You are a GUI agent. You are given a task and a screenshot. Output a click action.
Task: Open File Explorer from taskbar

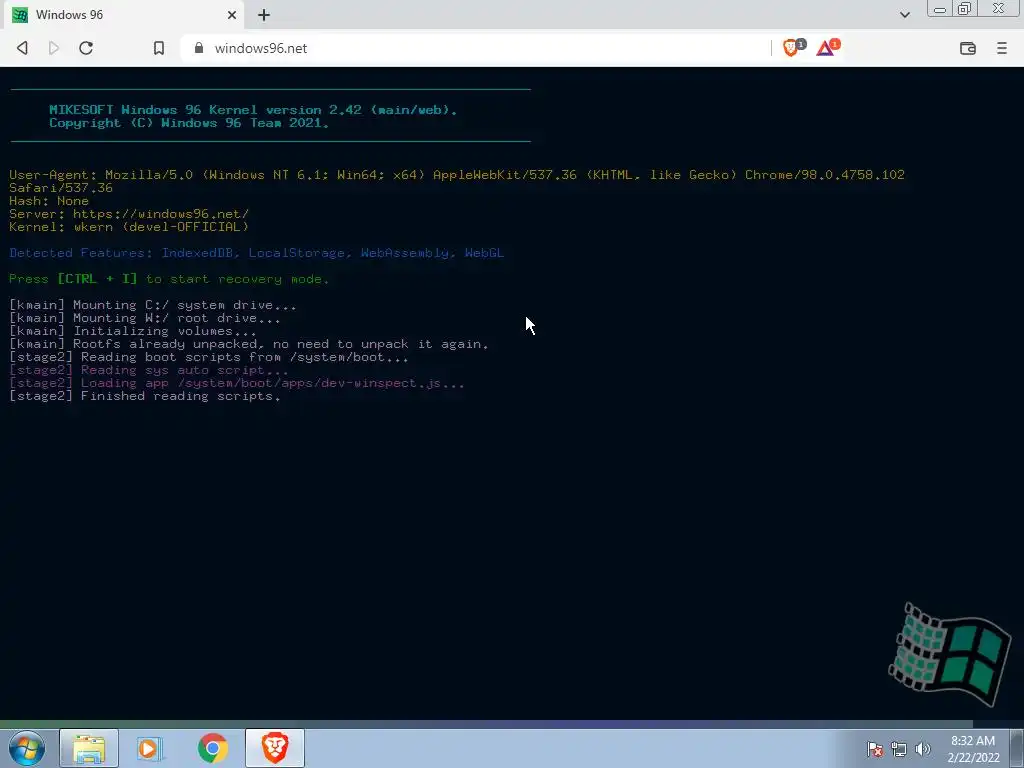pyautogui.click(x=89, y=748)
